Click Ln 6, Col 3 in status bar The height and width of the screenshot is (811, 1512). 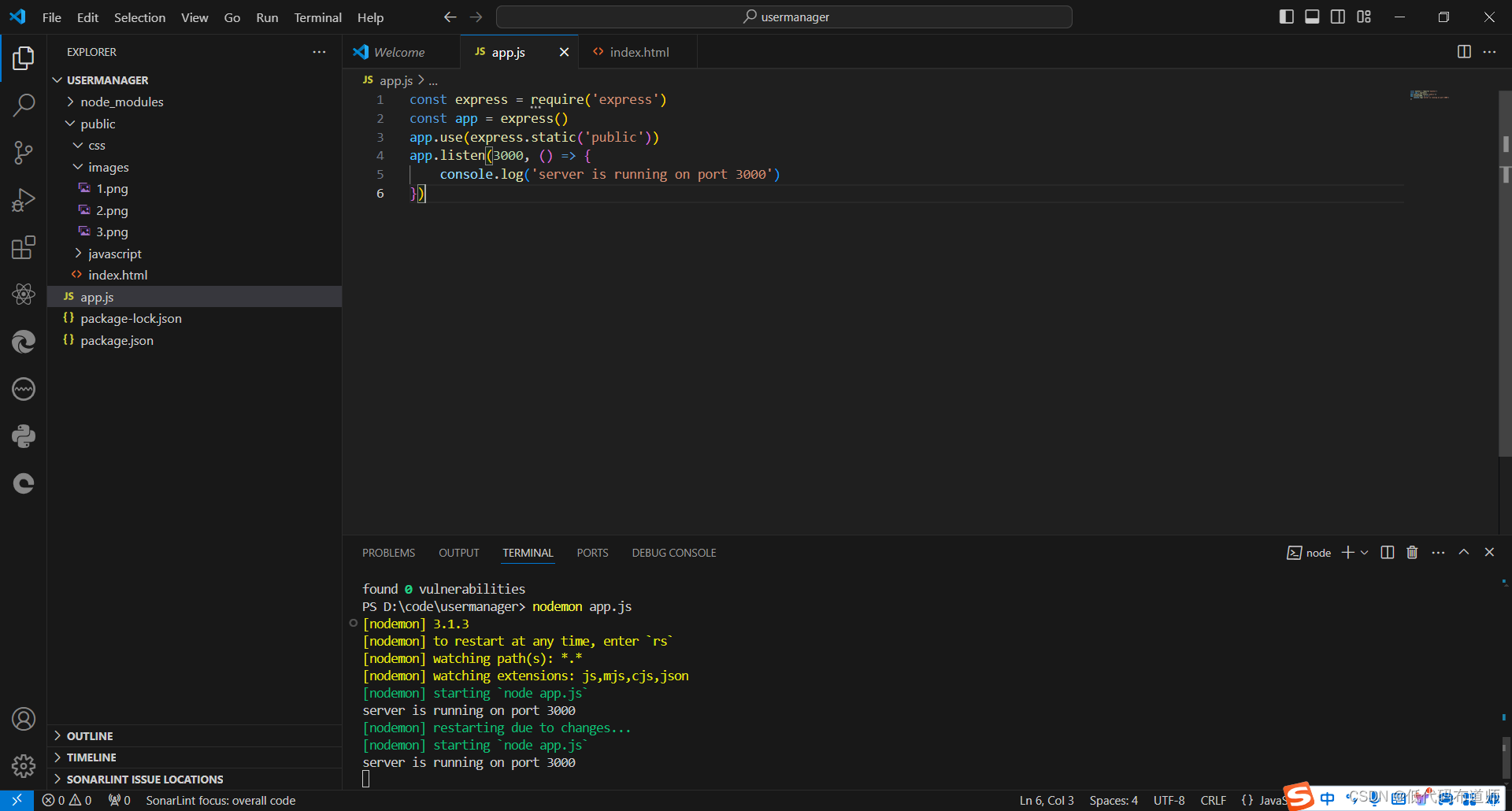1047,800
